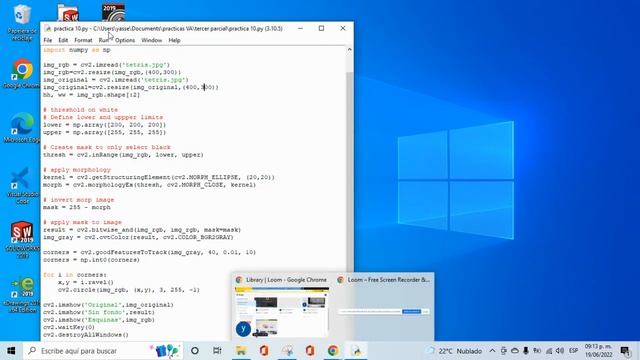Click the Cortana circle on taskbar

coord(195,351)
